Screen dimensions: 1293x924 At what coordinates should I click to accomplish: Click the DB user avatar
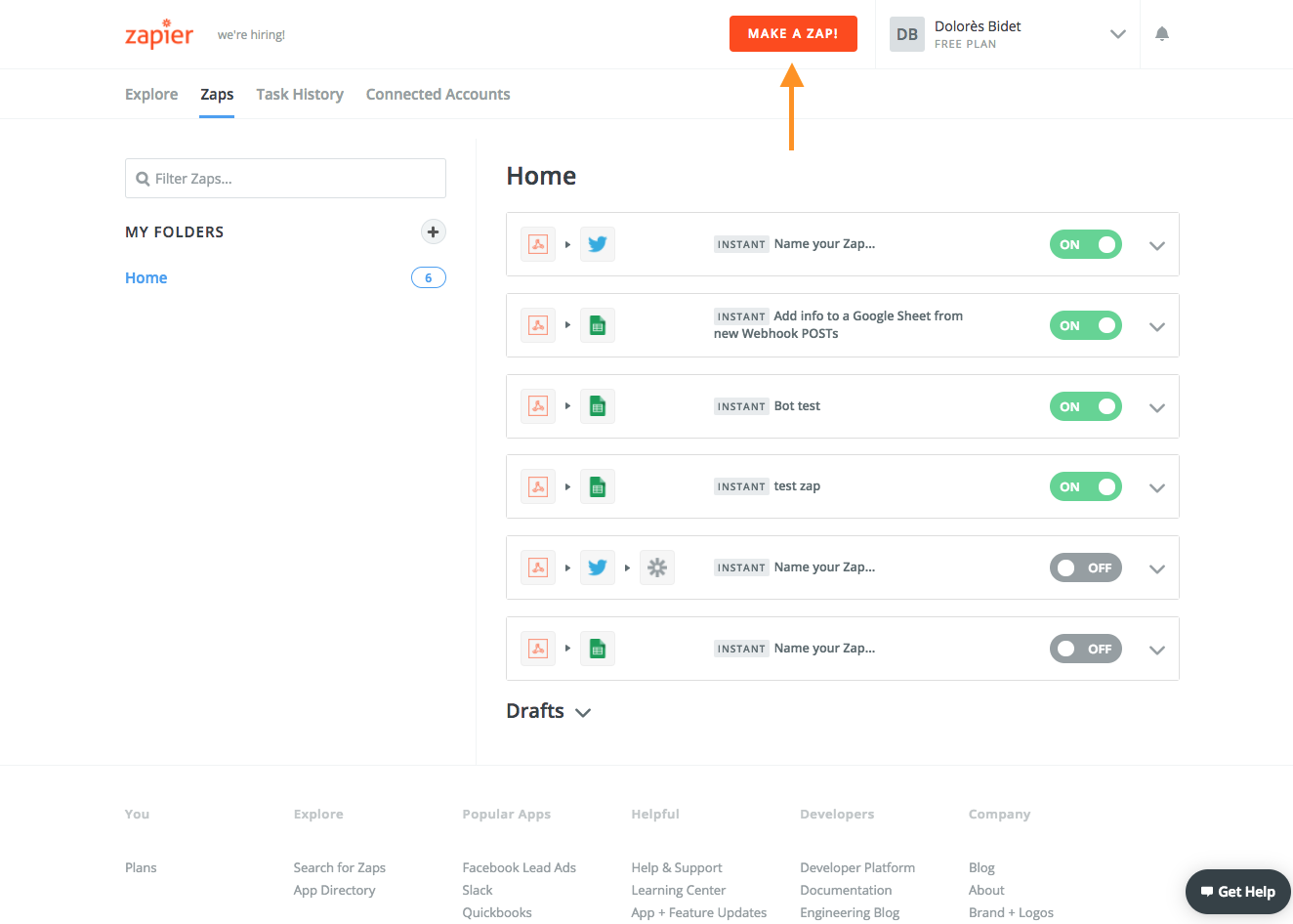tap(907, 34)
